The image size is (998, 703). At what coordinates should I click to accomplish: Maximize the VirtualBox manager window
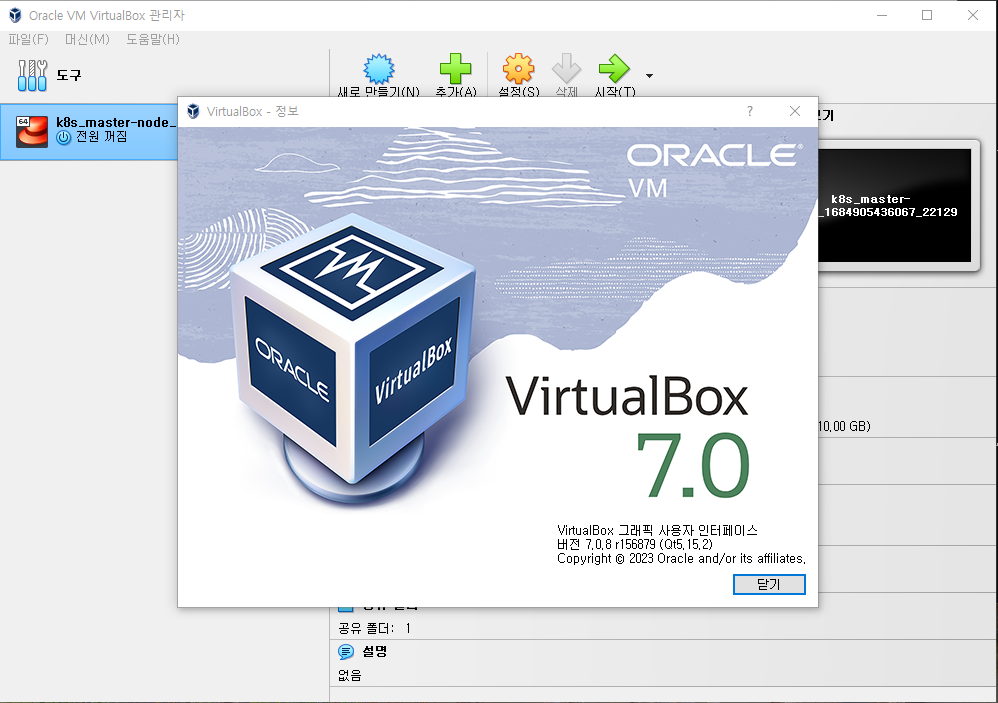(x=927, y=15)
